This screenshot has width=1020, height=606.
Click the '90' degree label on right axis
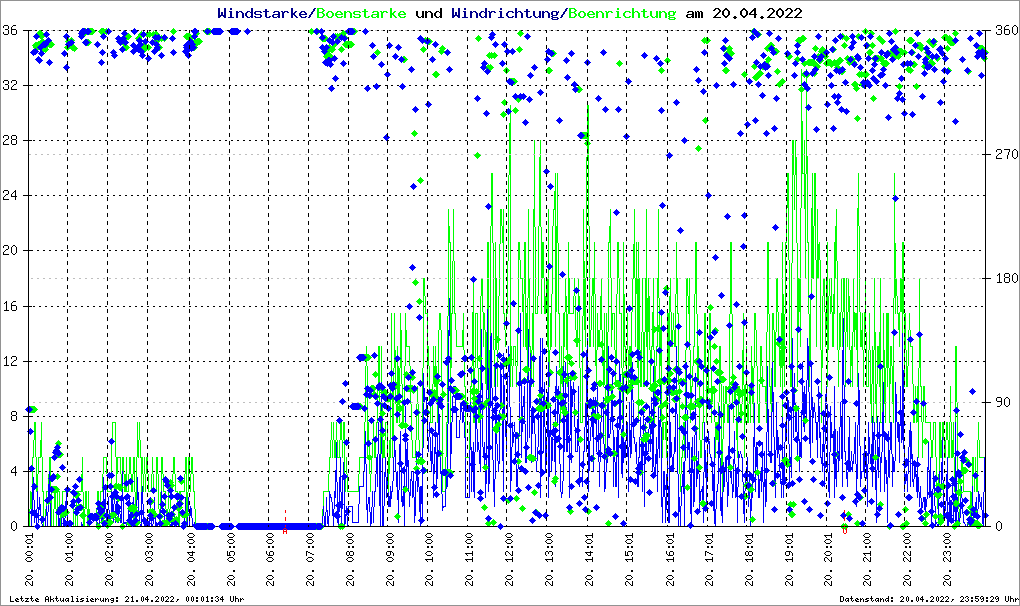1001,402
